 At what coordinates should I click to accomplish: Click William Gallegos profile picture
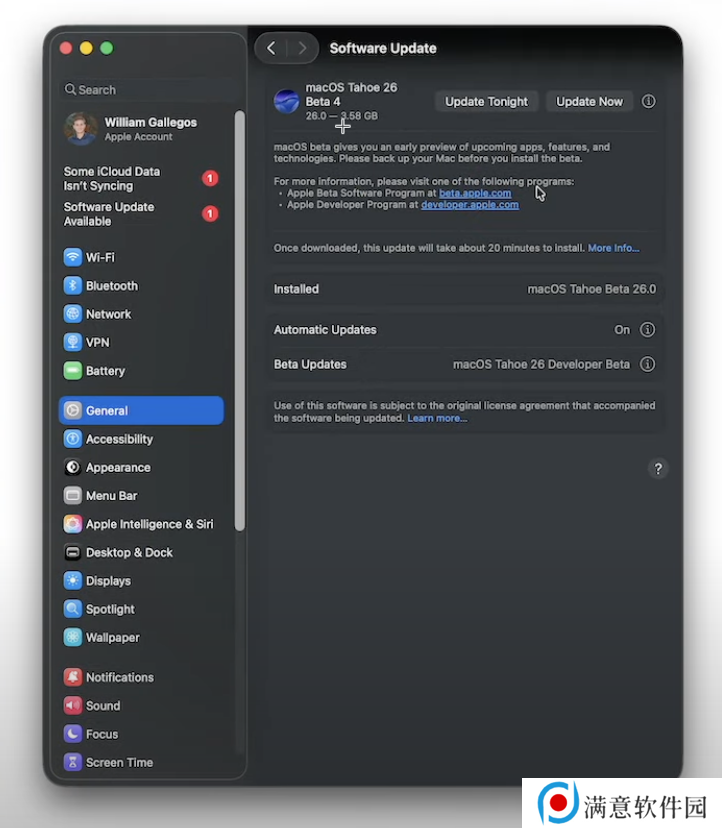pyautogui.click(x=81, y=129)
